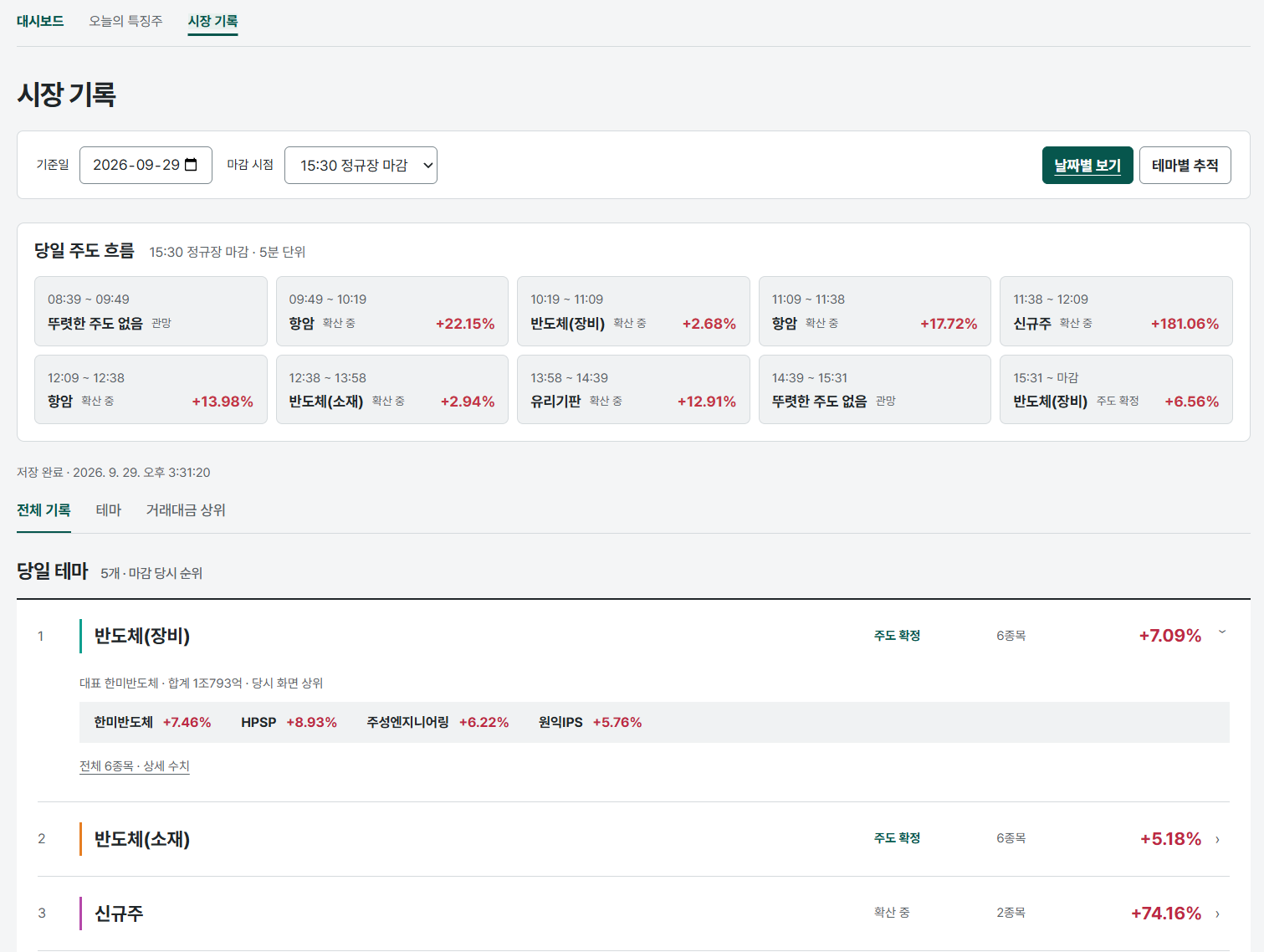Click the 날짜별 보기 button
Viewport: 1264px width, 952px height.
point(1087,165)
